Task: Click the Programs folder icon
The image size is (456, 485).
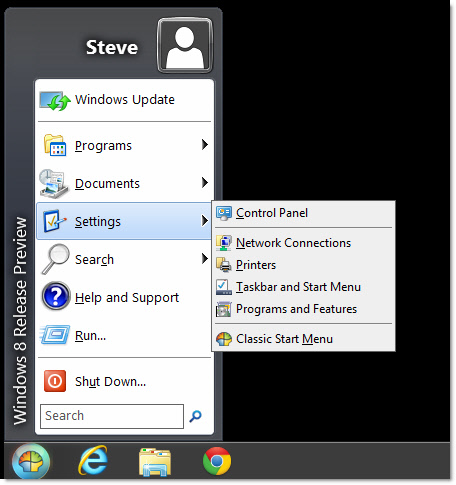Action: [55, 145]
